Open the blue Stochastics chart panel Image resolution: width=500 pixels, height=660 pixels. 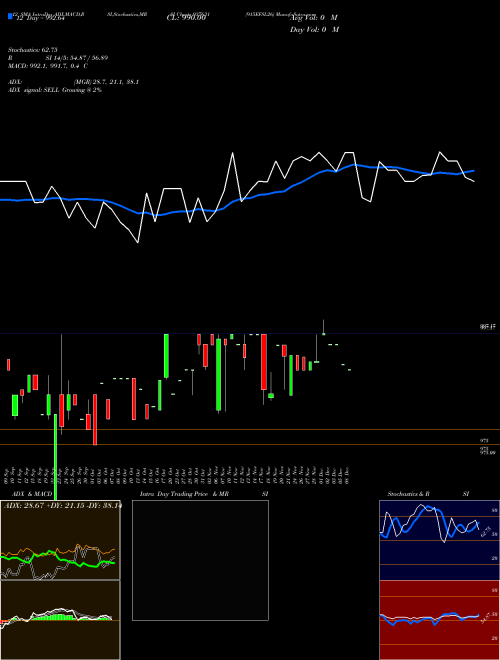pos(439,540)
